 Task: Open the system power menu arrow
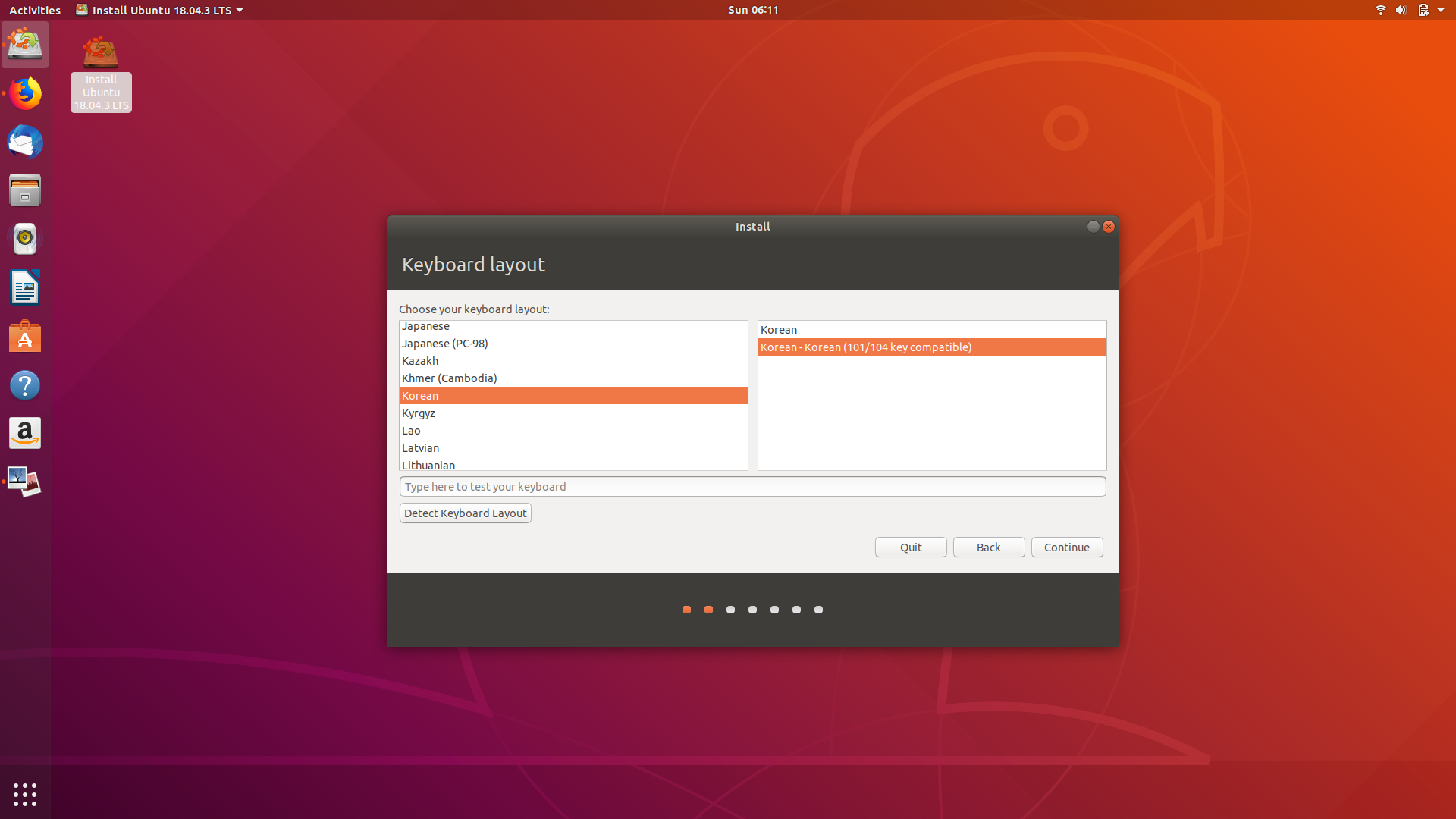[1441, 10]
